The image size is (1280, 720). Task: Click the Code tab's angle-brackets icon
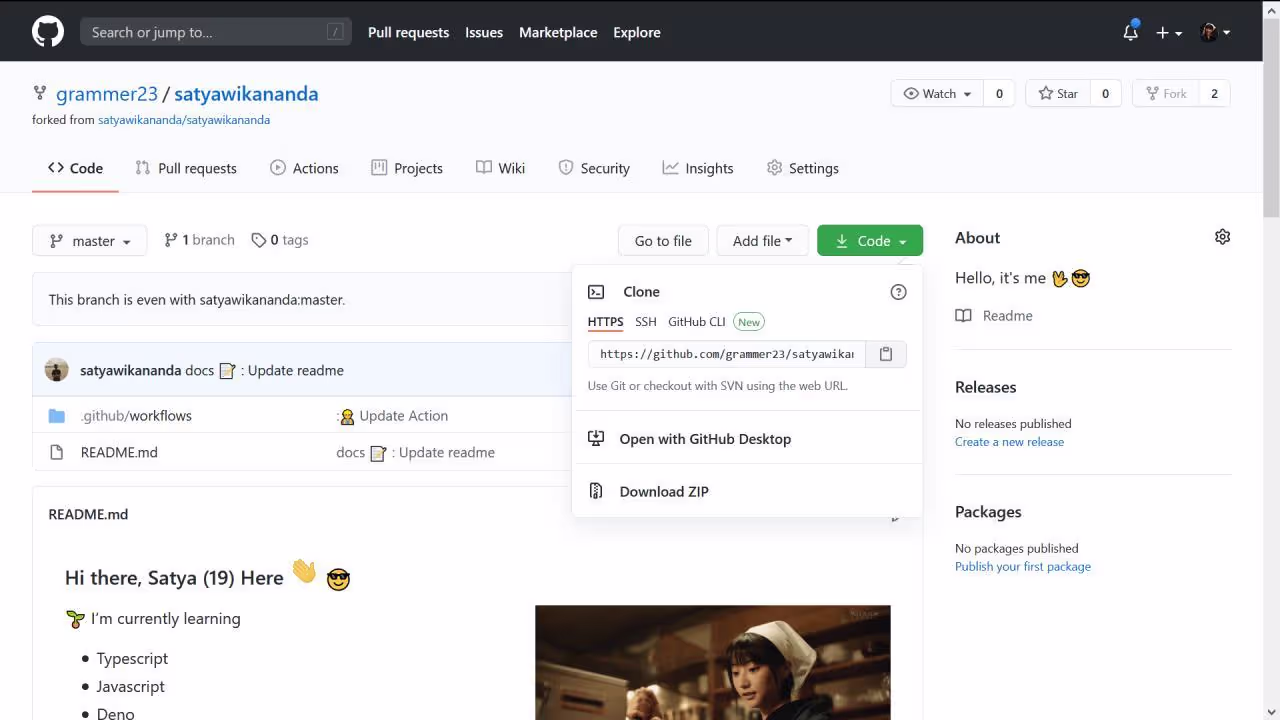[x=56, y=168]
